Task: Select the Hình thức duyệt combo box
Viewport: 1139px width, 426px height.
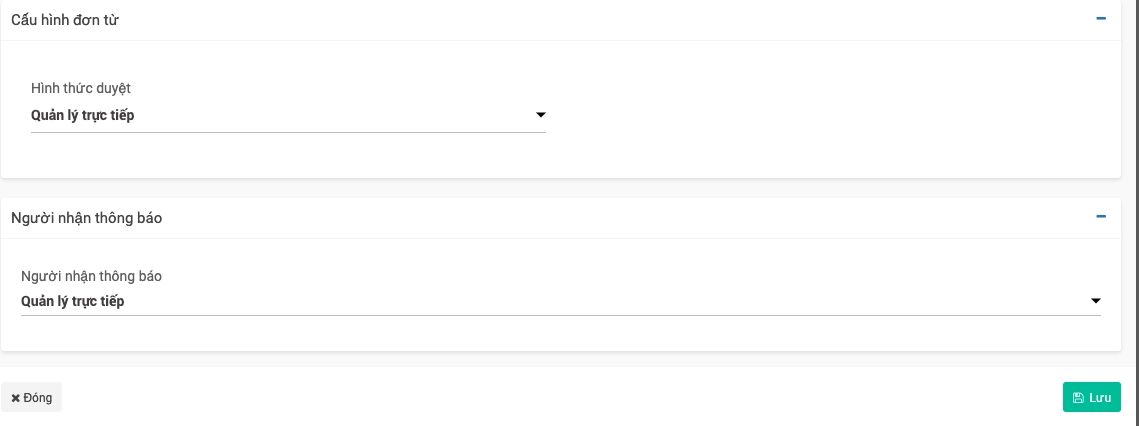Action: 288,116
